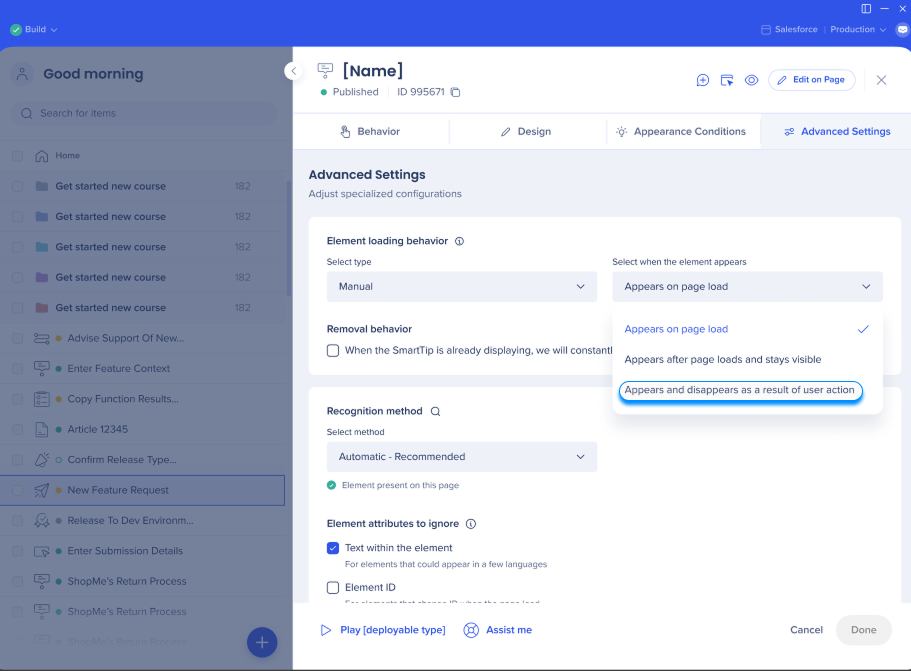Viewport: 911px width, 671px height.
Task: Click the Advise Support Of New icon
Action: pyautogui.click(x=42, y=338)
